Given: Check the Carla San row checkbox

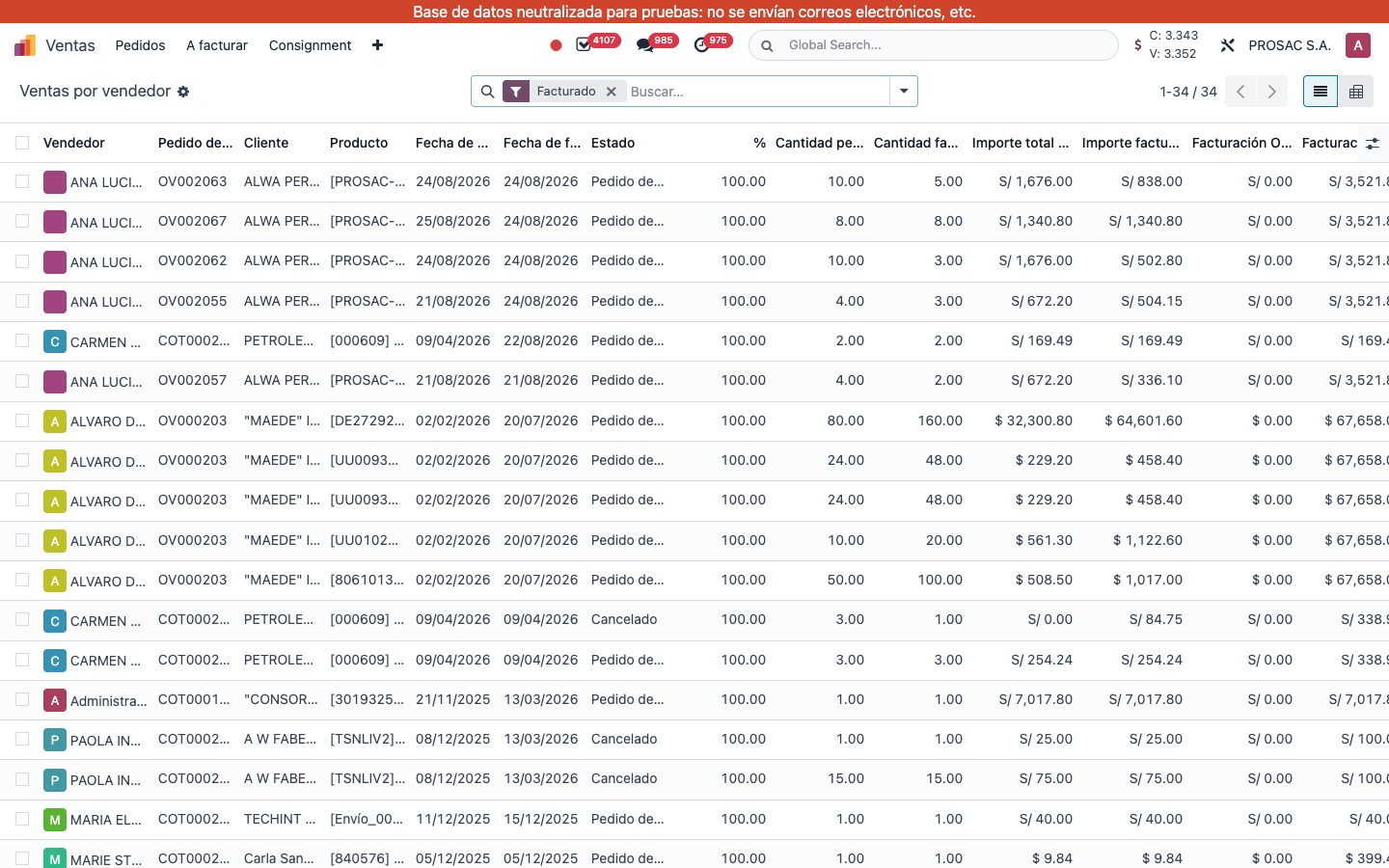Looking at the screenshot, I should 22,858.
